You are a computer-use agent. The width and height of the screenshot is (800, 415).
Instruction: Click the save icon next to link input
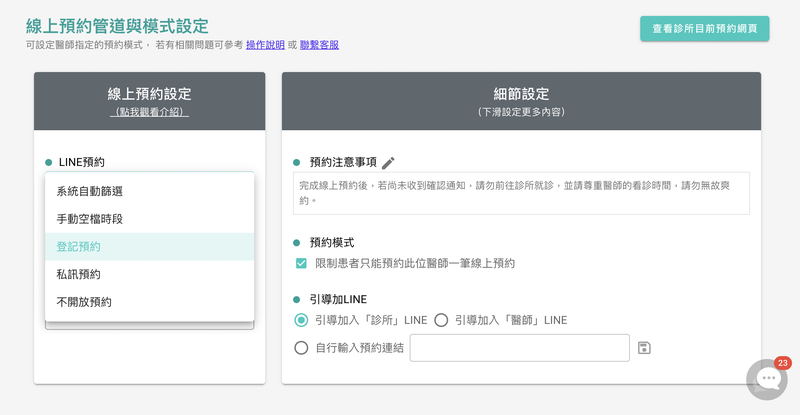coord(644,348)
